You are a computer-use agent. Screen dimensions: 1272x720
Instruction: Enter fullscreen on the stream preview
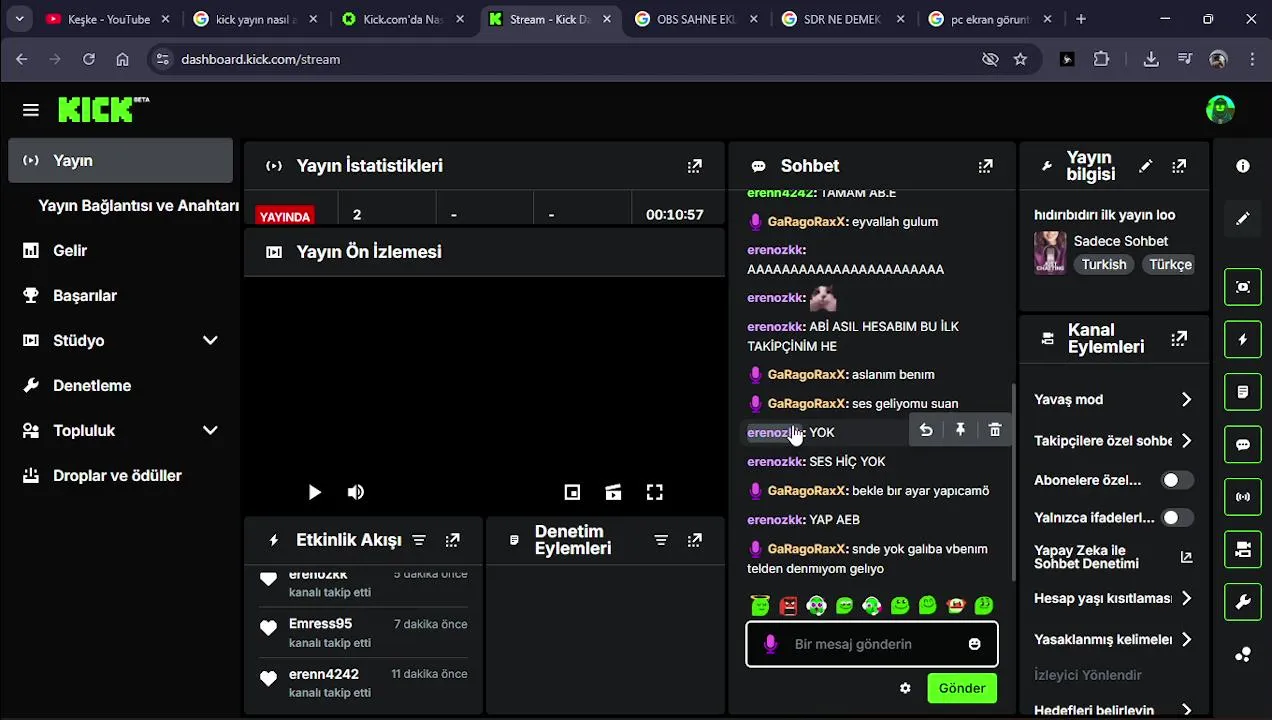coord(654,492)
